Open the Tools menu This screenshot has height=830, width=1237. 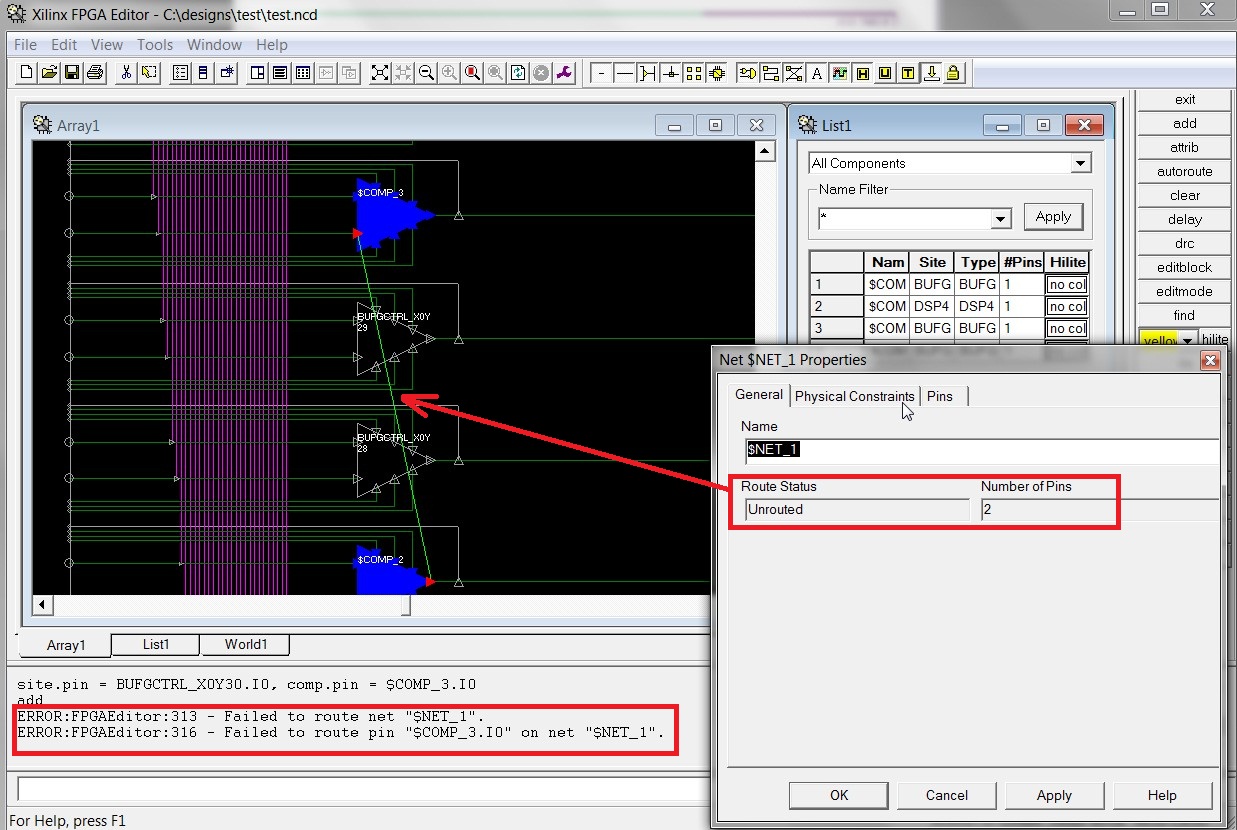155,44
